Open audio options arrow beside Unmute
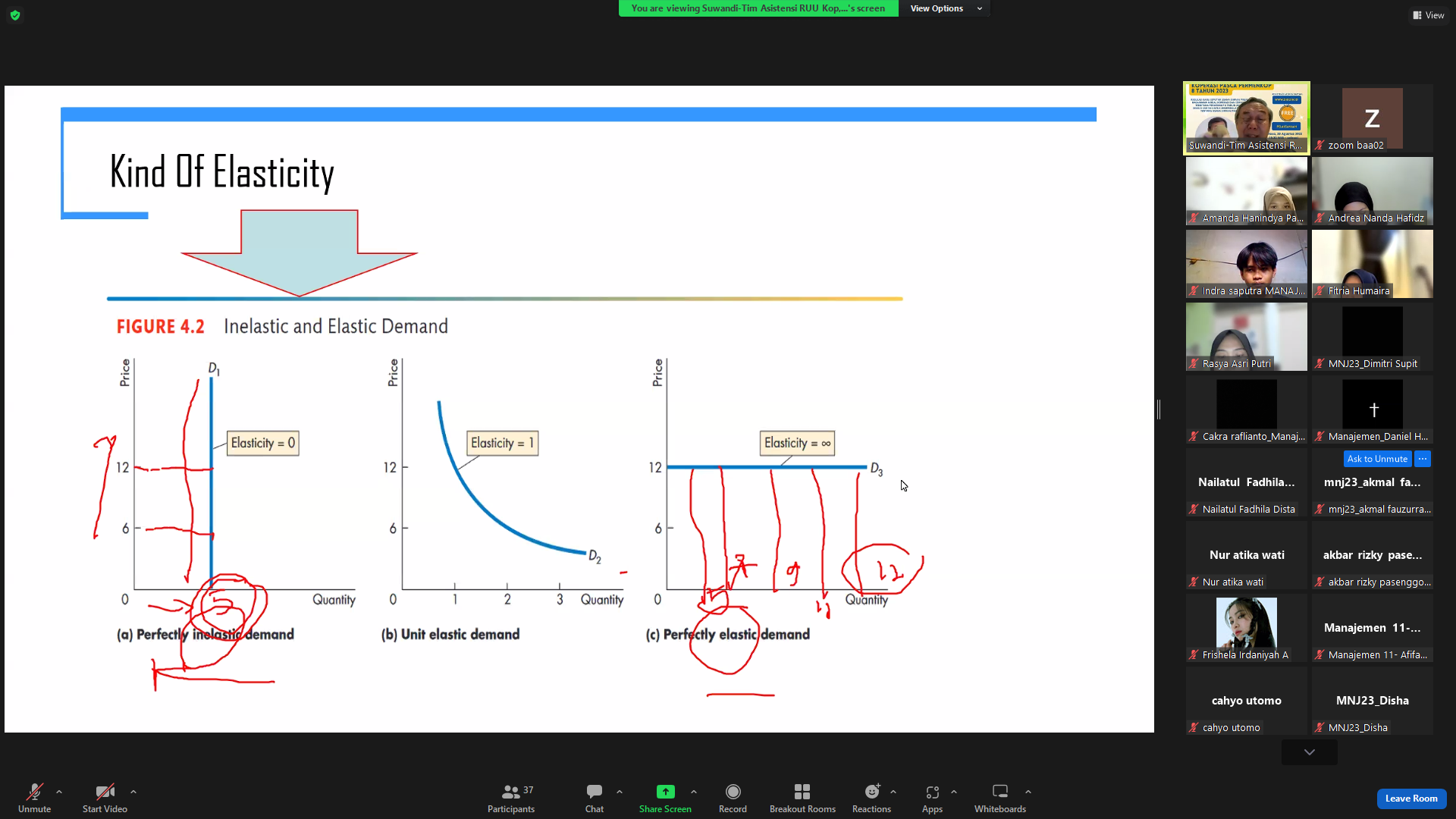1456x819 pixels. coord(59,792)
